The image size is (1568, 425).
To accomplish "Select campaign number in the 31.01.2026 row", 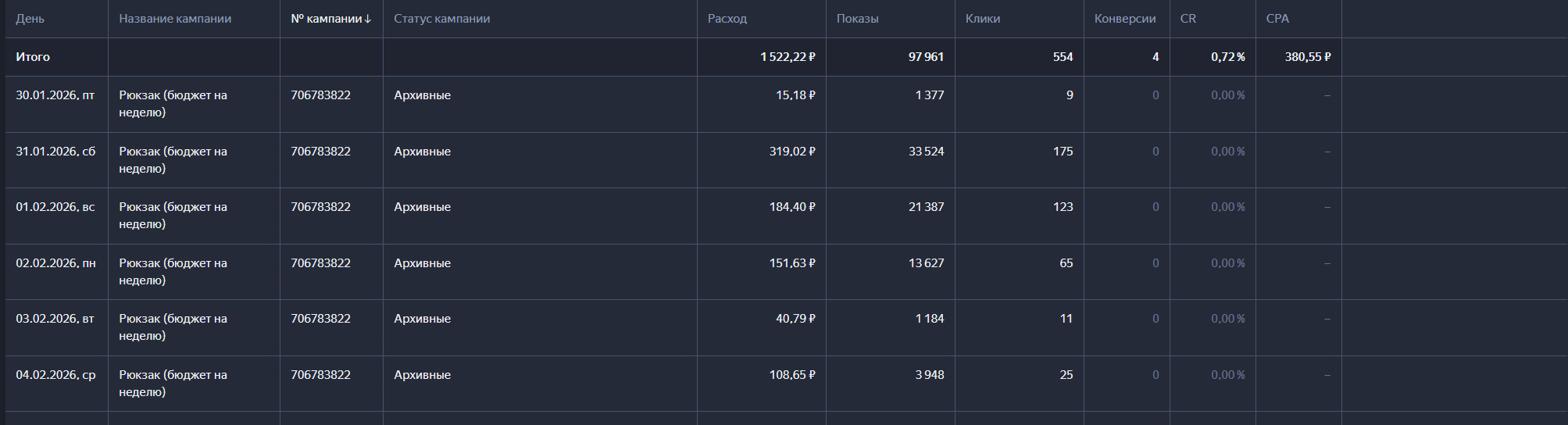I will (320, 152).
